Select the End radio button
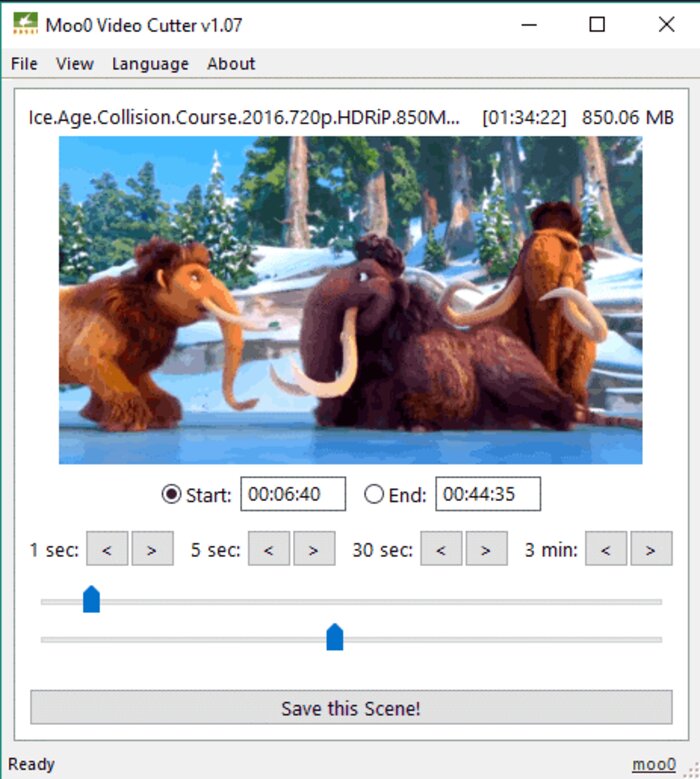 pyautogui.click(x=374, y=494)
